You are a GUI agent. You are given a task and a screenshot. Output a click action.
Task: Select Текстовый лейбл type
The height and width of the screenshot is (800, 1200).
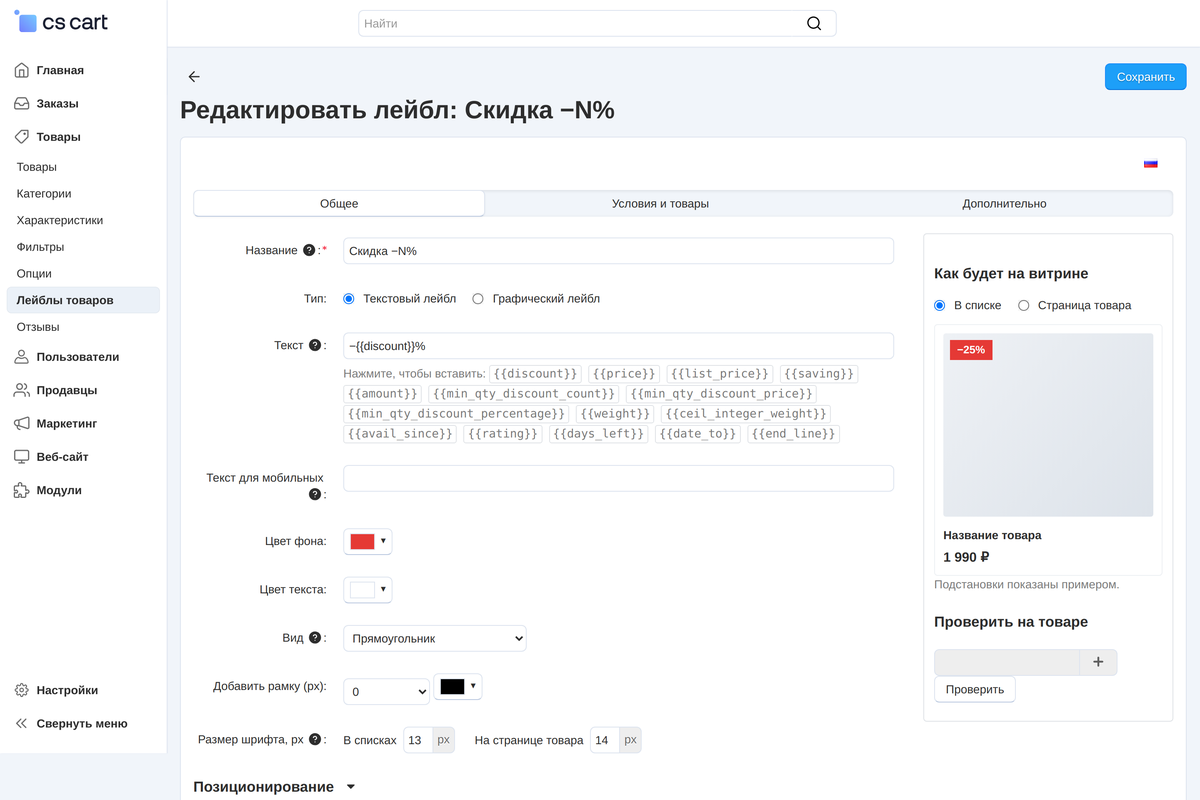pos(349,299)
